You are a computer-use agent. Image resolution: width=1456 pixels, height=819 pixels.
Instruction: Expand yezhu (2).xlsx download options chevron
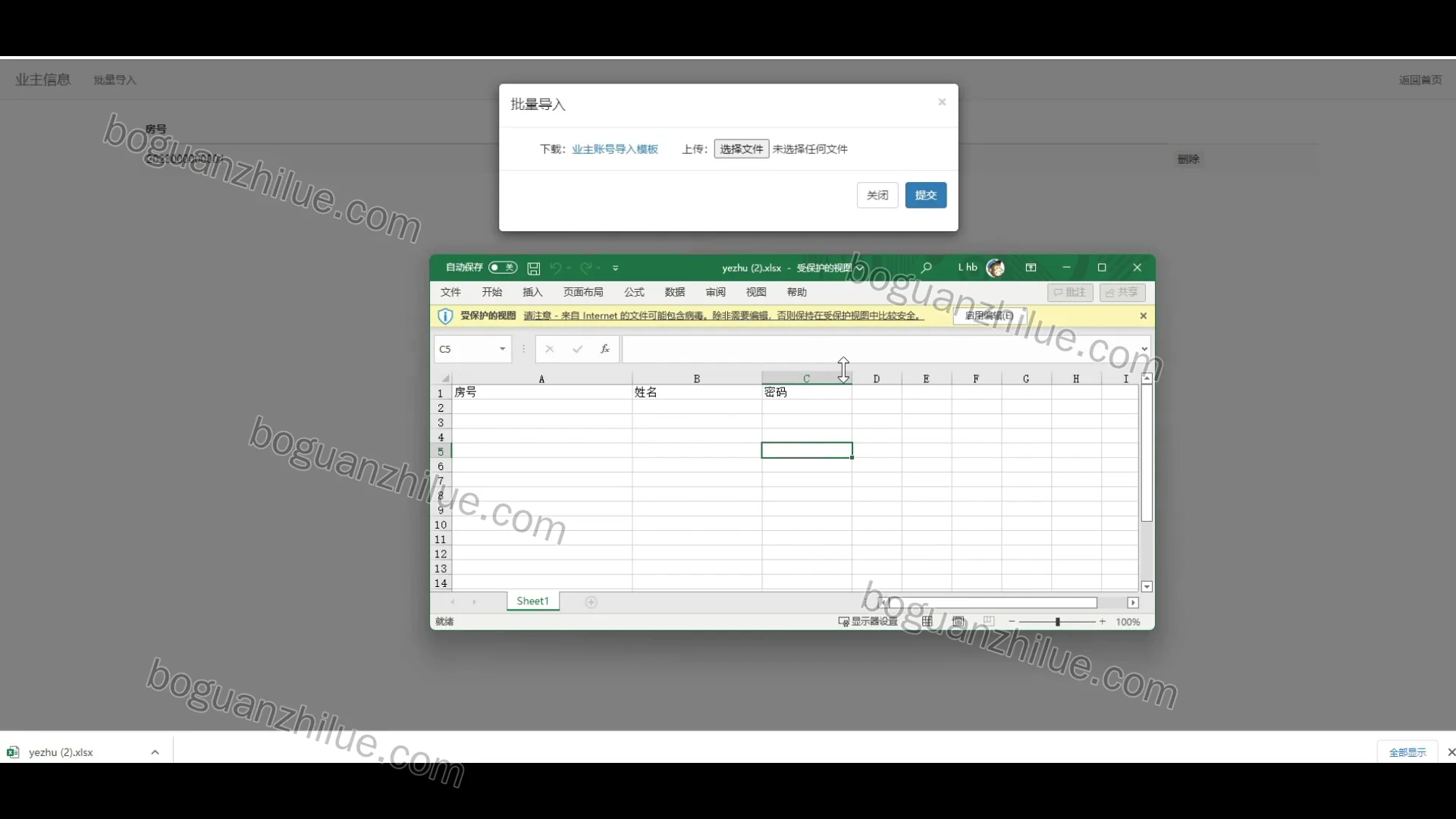pos(155,752)
